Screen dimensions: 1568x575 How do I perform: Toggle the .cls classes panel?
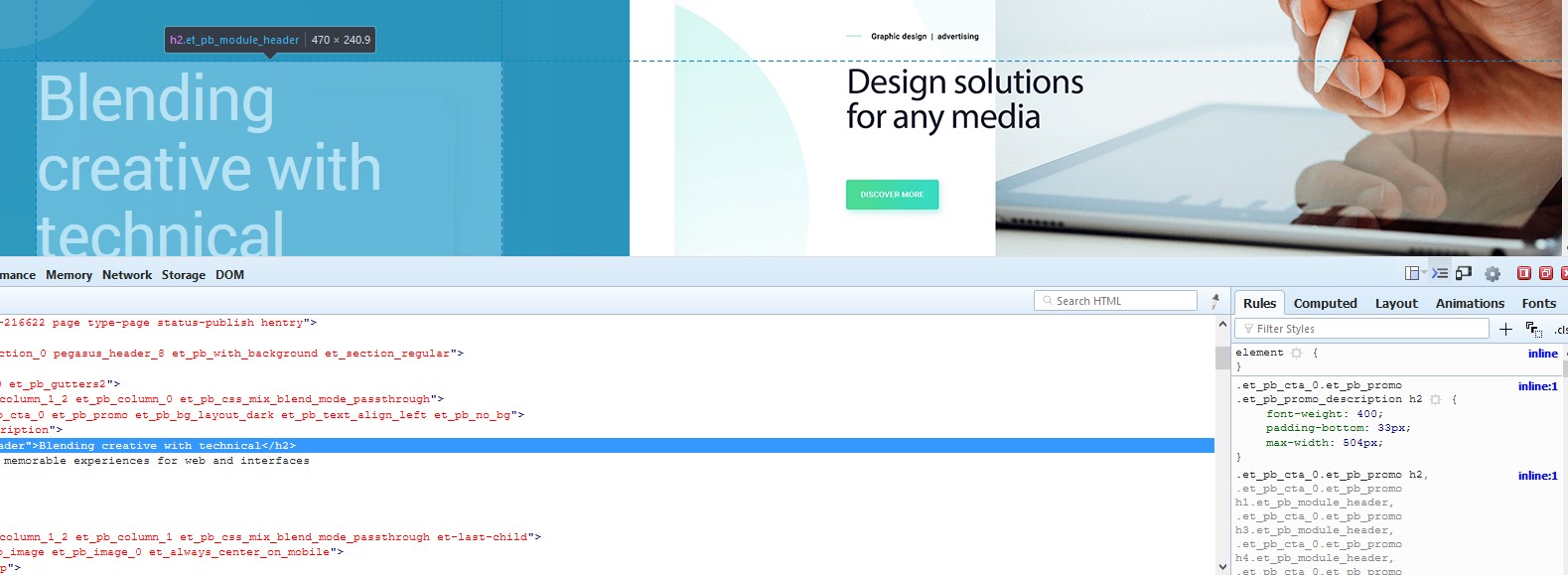pyautogui.click(x=1560, y=329)
